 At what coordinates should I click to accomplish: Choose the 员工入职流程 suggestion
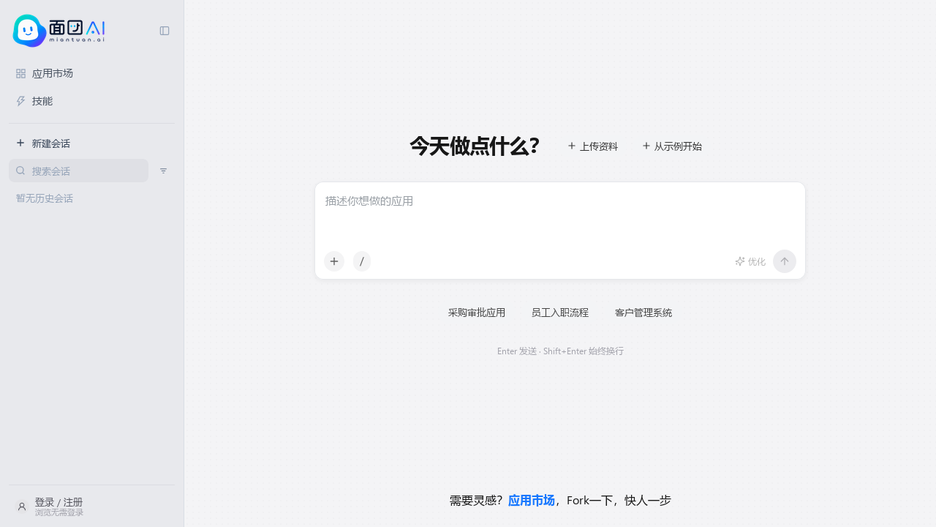560,313
